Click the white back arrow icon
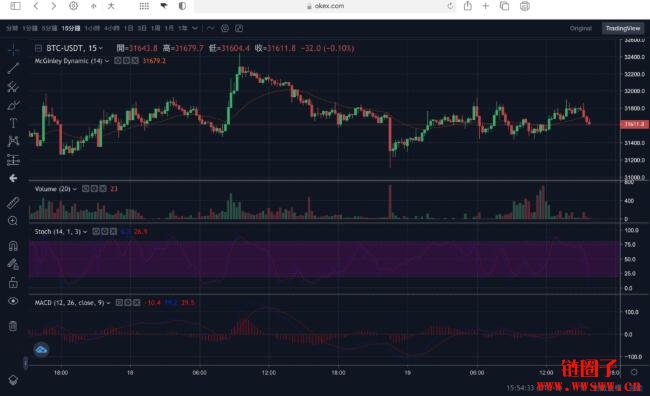 coord(13,178)
